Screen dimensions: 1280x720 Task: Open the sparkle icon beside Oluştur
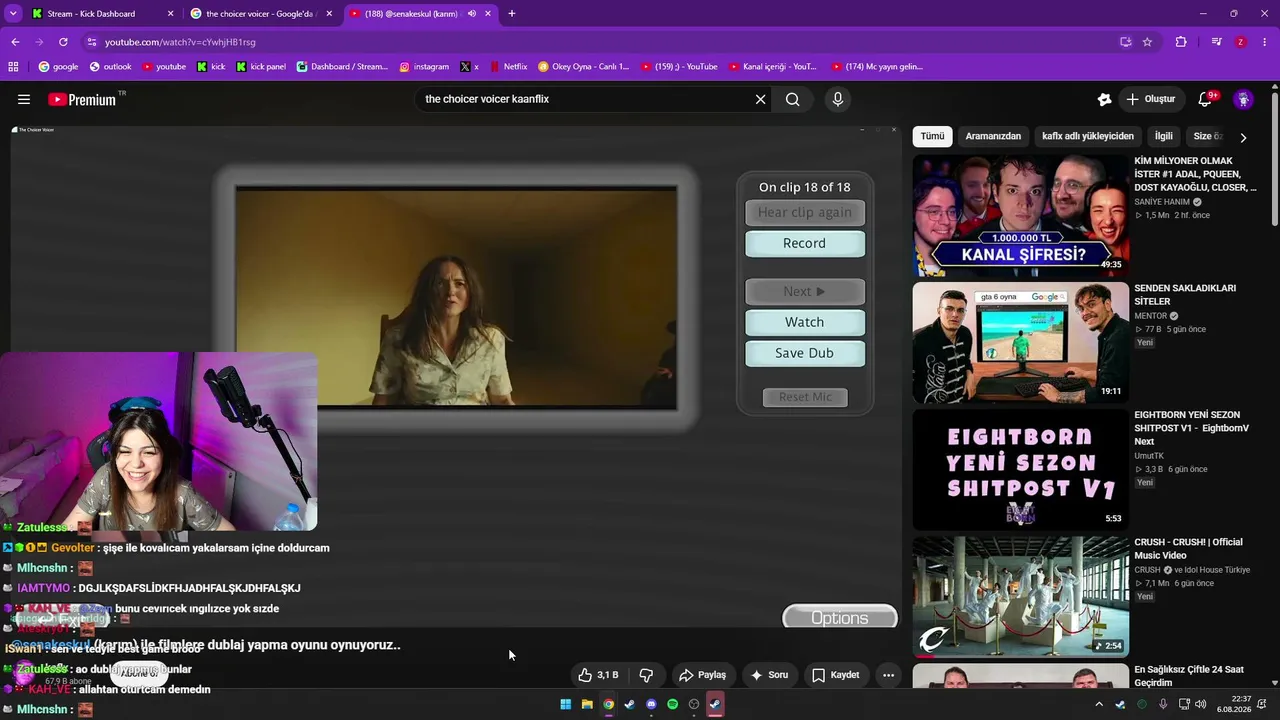click(1104, 99)
